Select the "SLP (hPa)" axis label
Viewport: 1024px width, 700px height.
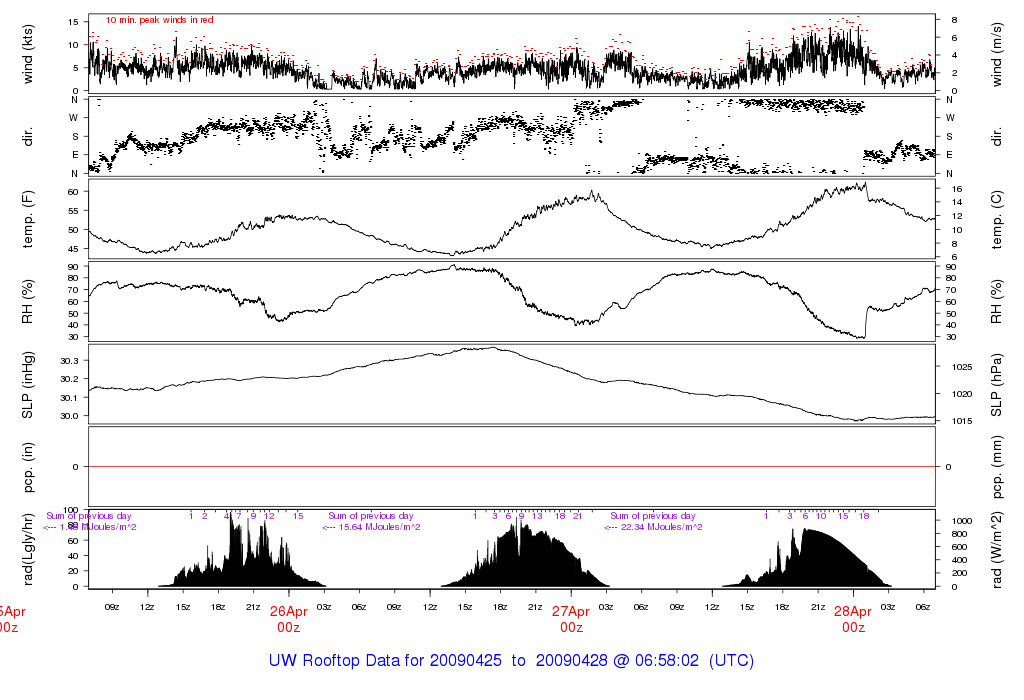click(x=997, y=386)
